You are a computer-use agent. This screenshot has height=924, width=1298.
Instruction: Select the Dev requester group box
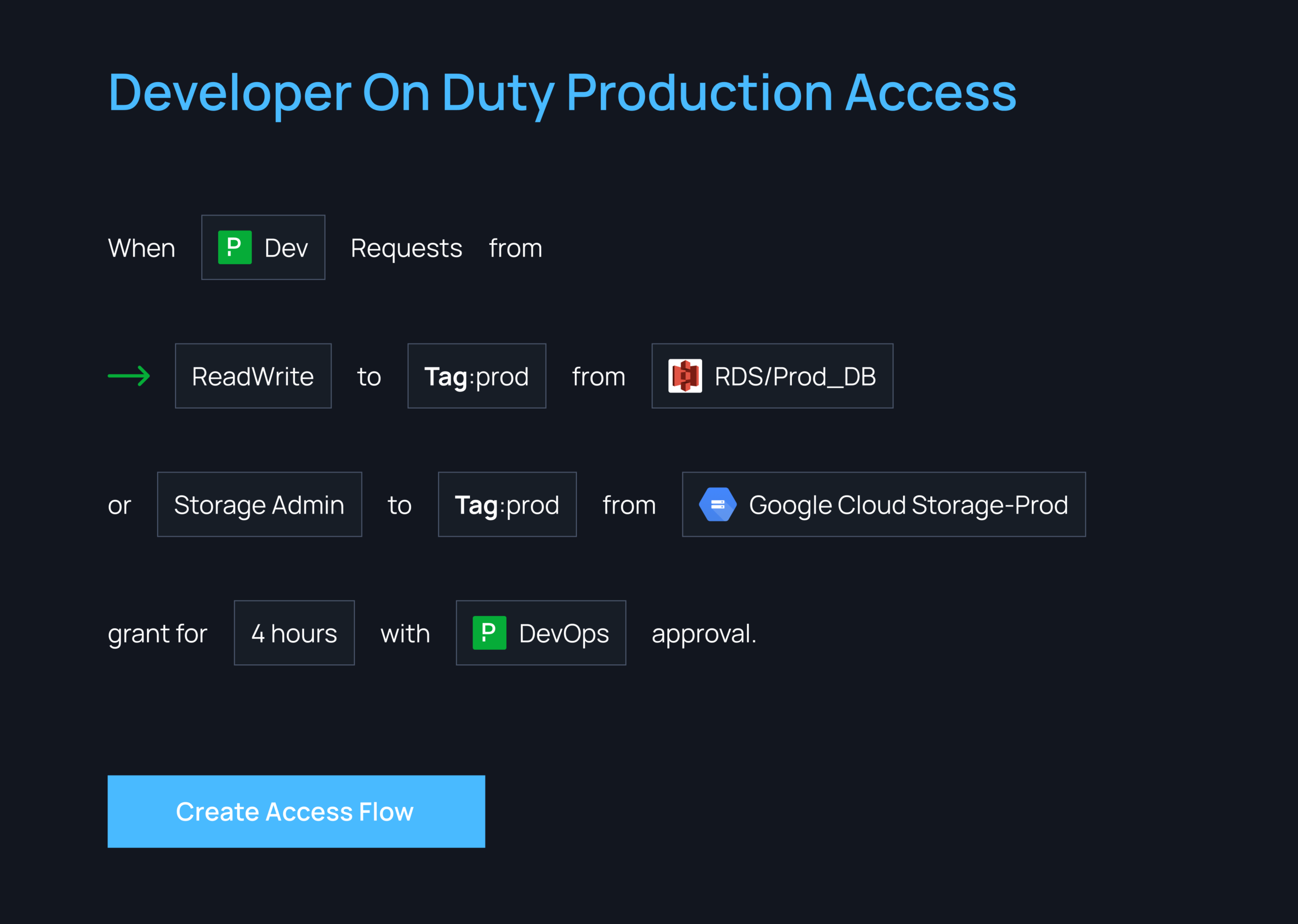pyautogui.click(x=263, y=247)
